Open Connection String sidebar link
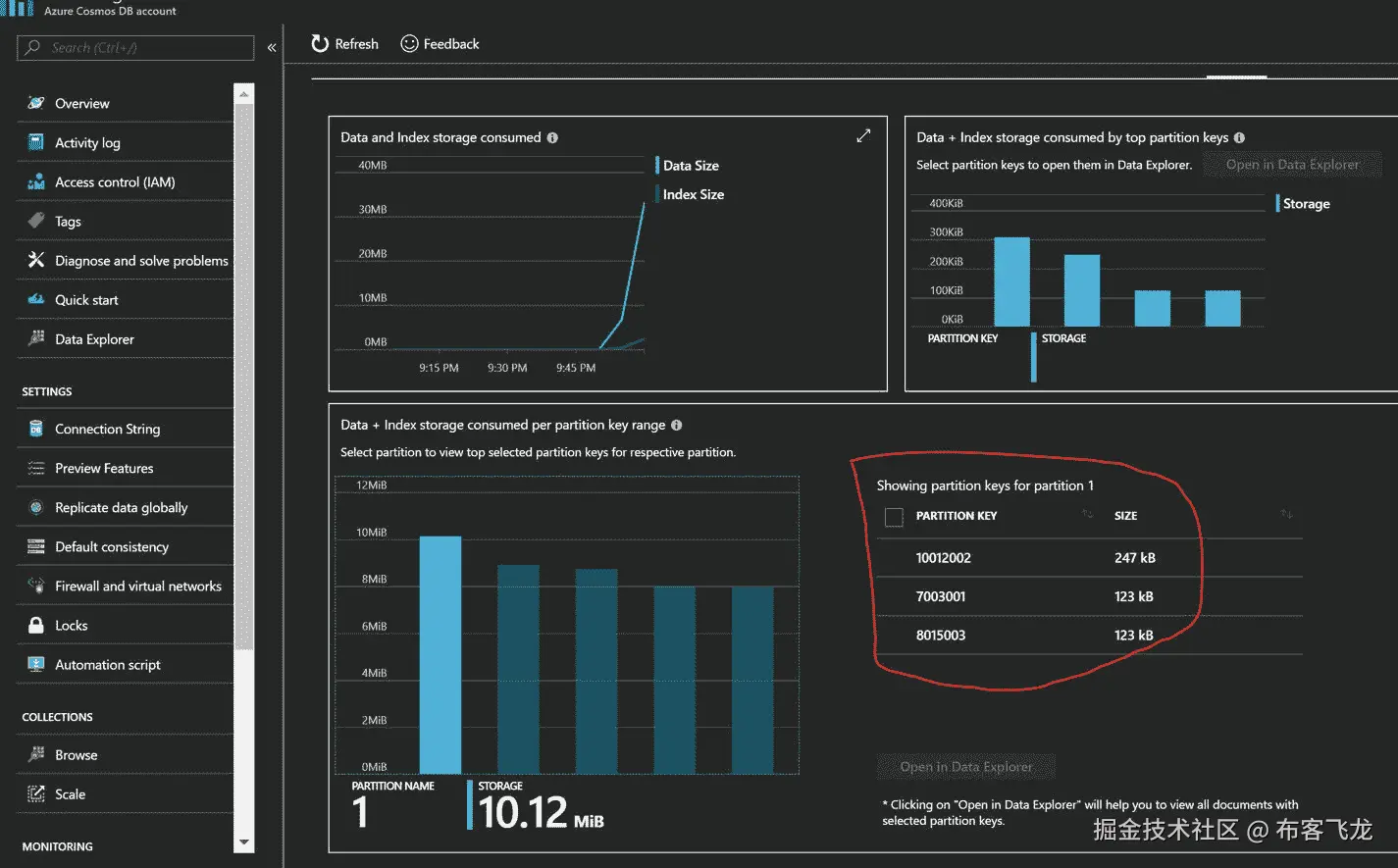1398x868 pixels. pos(126,429)
